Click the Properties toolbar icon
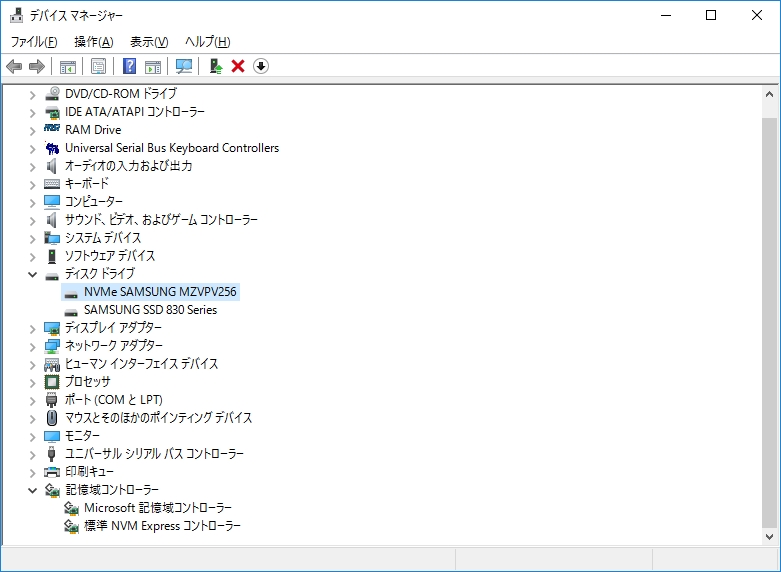Screen dimensions: 781x572 99,66
